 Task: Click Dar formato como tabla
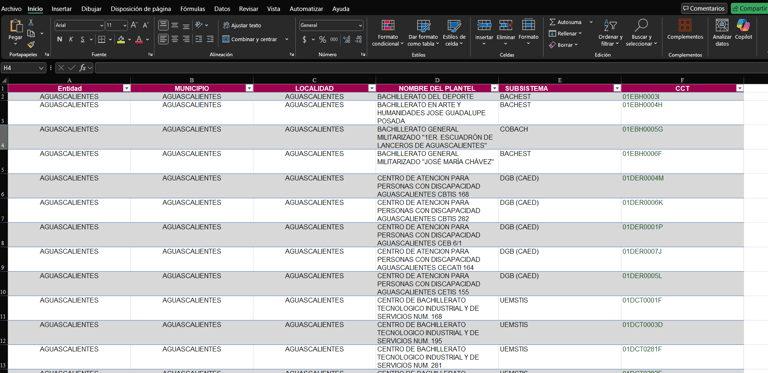[423, 33]
